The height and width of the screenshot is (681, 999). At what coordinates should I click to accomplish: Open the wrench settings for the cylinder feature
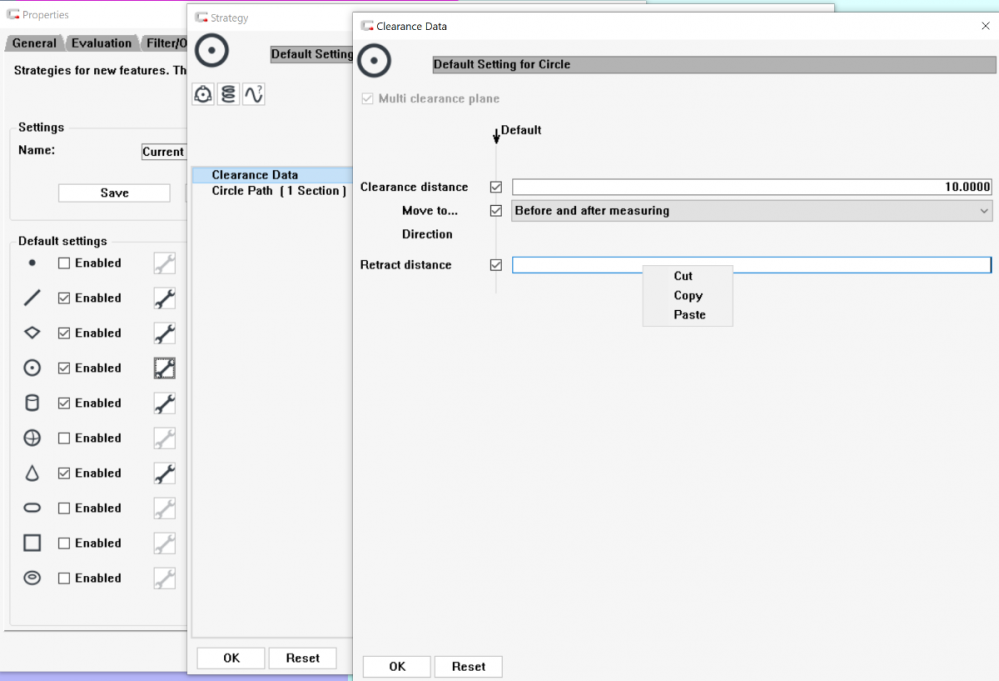(x=165, y=403)
